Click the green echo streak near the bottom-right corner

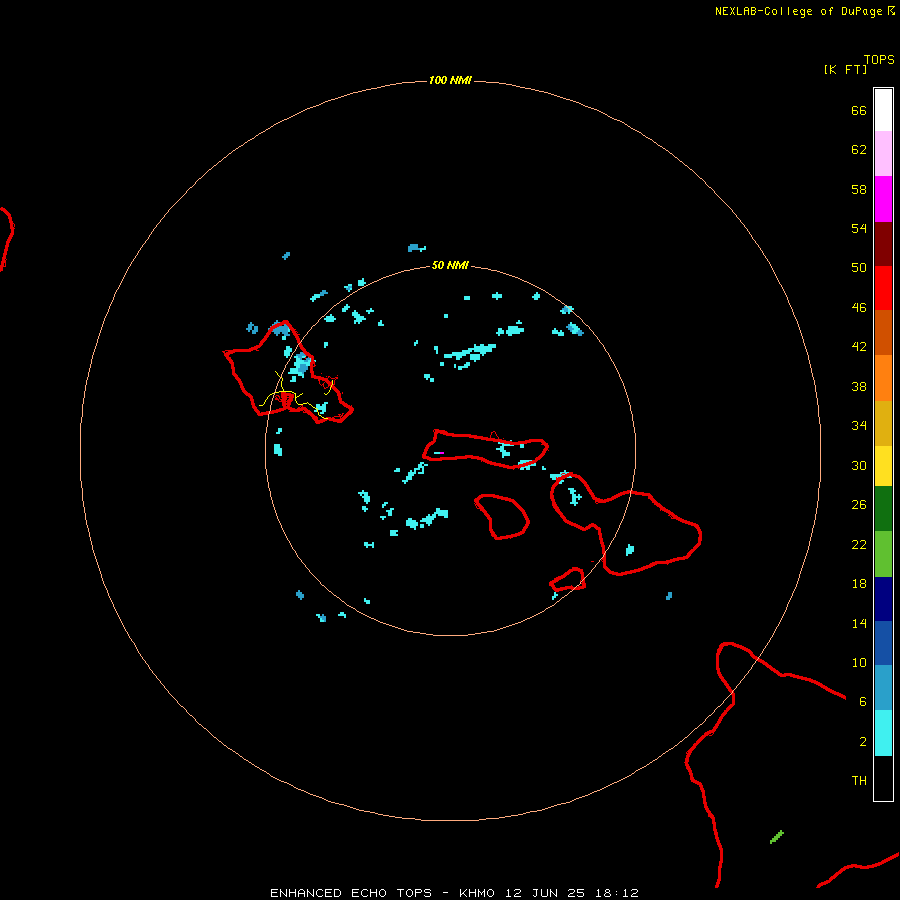(x=777, y=837)
